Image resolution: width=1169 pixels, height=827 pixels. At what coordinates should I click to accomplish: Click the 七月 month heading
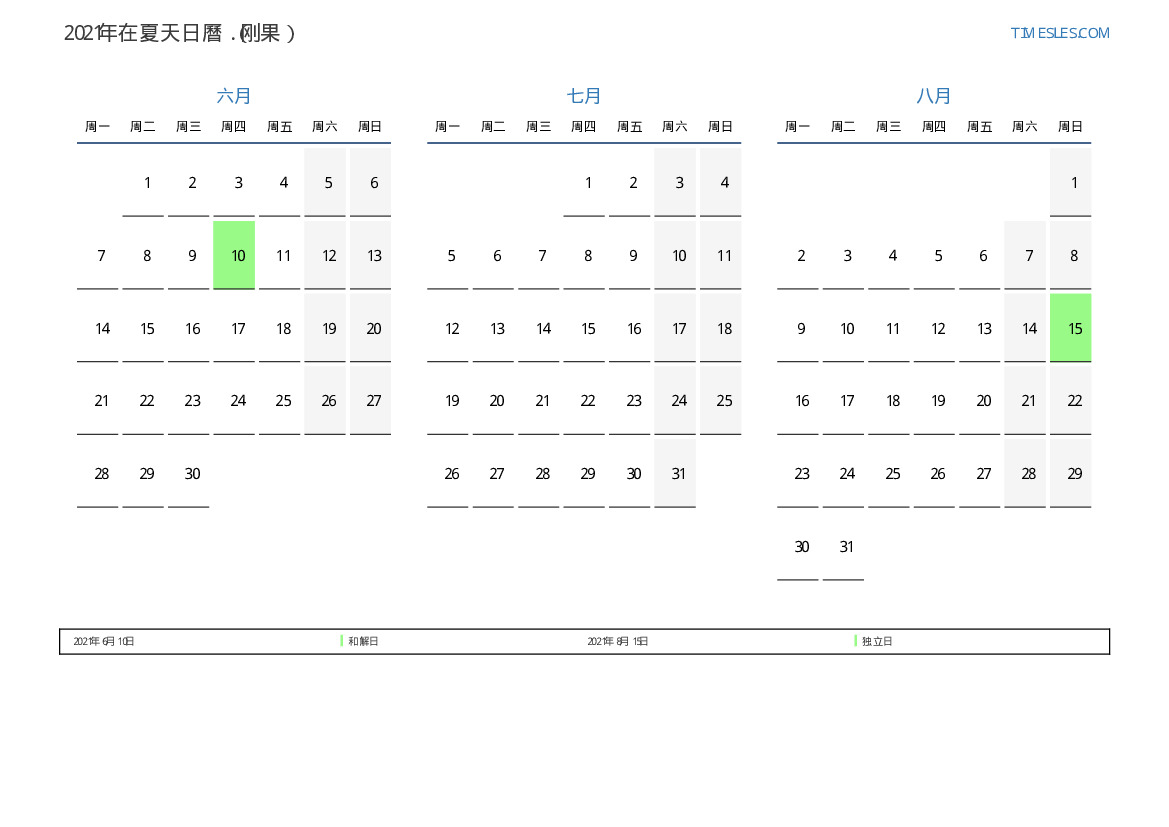click(x=584, y=96)
